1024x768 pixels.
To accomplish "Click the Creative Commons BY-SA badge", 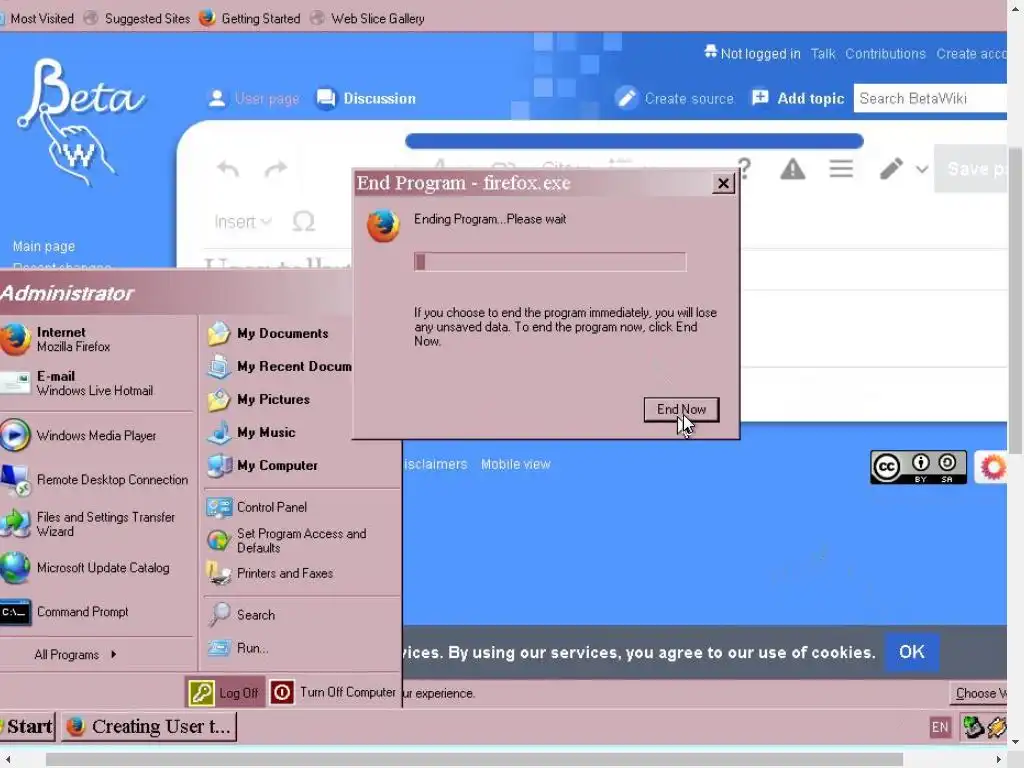I will coord(918,467).
